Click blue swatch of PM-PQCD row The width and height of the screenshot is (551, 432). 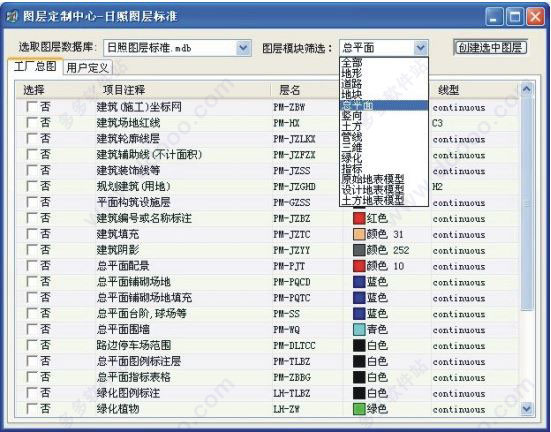coord(359,282)
